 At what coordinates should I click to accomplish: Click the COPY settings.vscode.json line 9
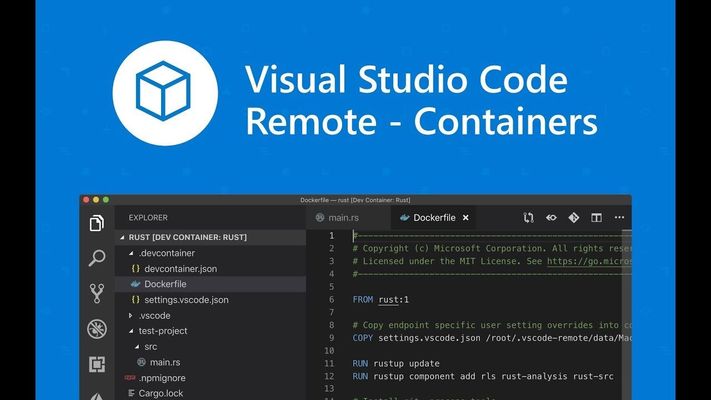[492, 338]
